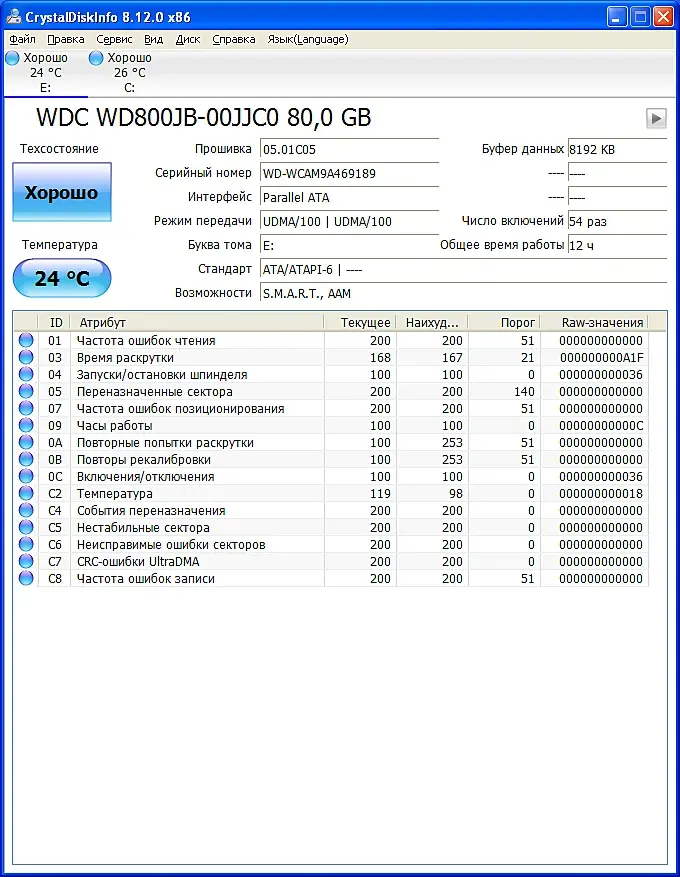Click the status orb for attribute 01
The height and width of the screenshot is (877, 680).
[x=26, y=340]
